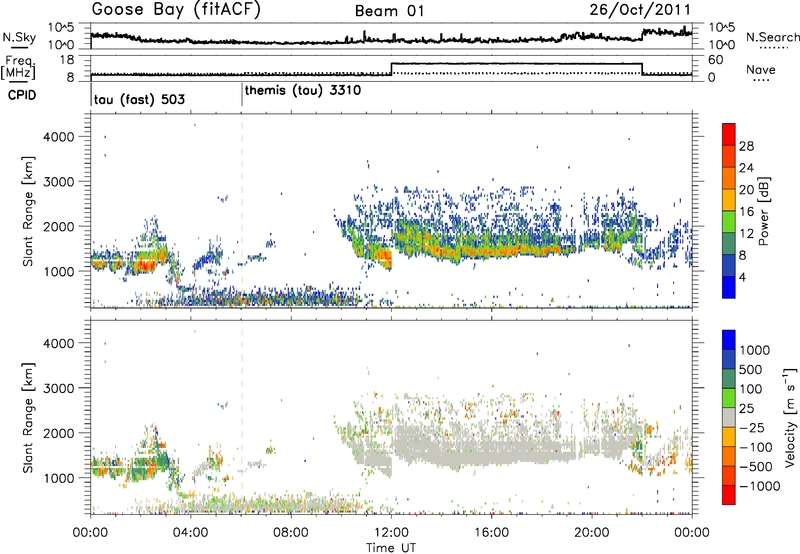This screenshot has width=800, height=554.
Task: Click the '20:00' time axis tick label
Action: point(592,533)
